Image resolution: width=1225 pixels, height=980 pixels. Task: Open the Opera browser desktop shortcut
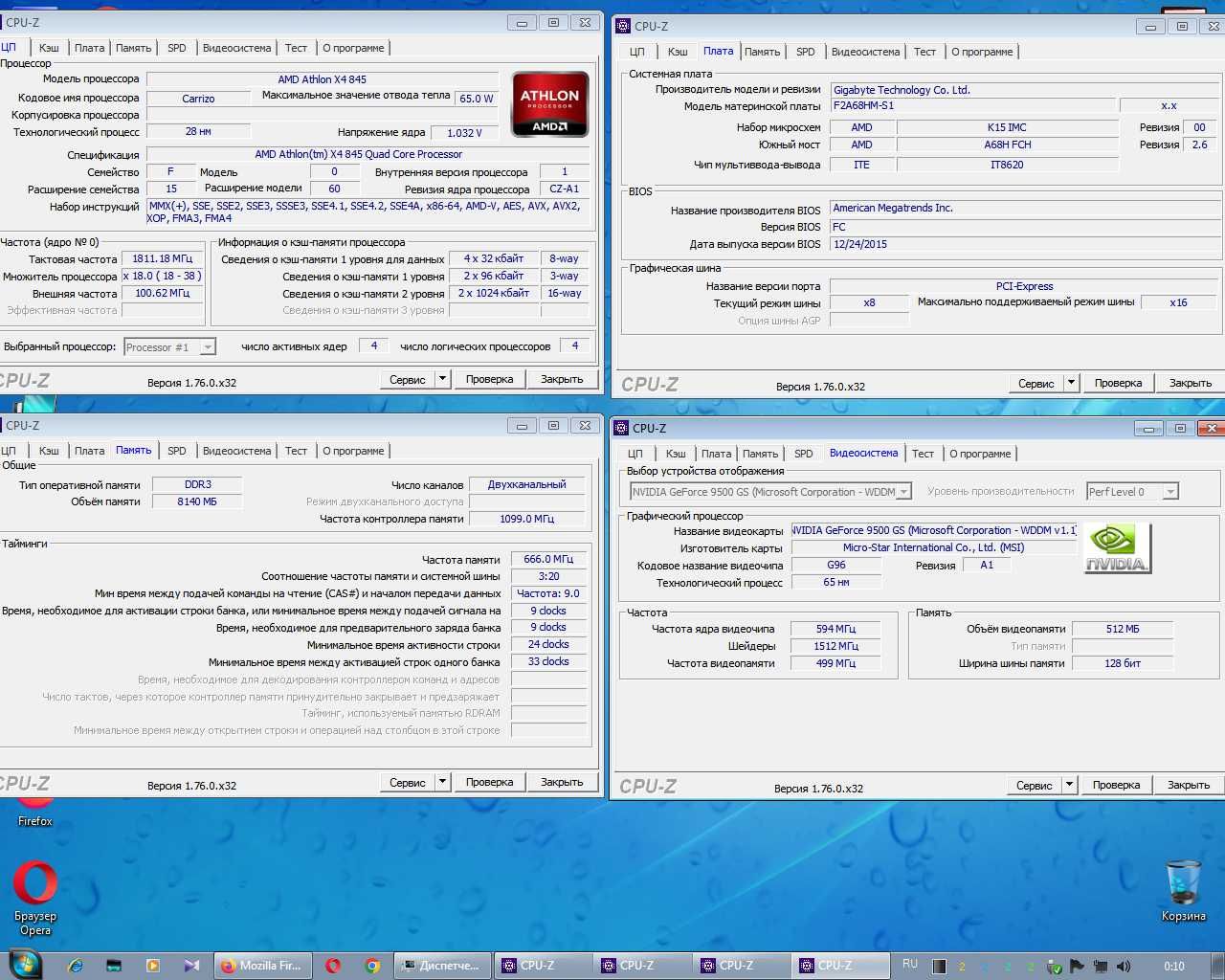point(35,898)
